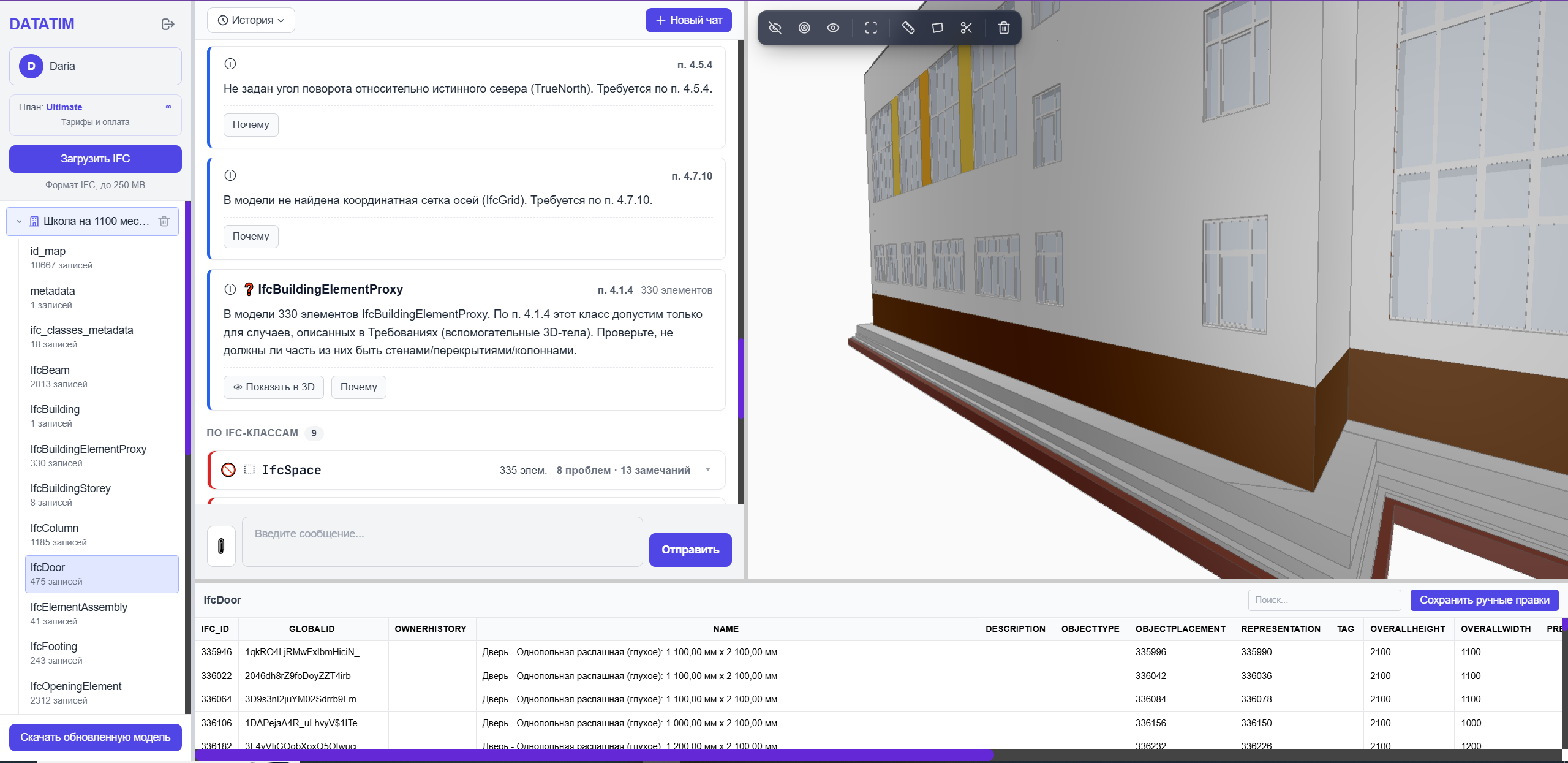Image resolution: width=1568 pixels, height=763 pixels.
Task: Select the IfcFooting item
Action: coord(102,653)
